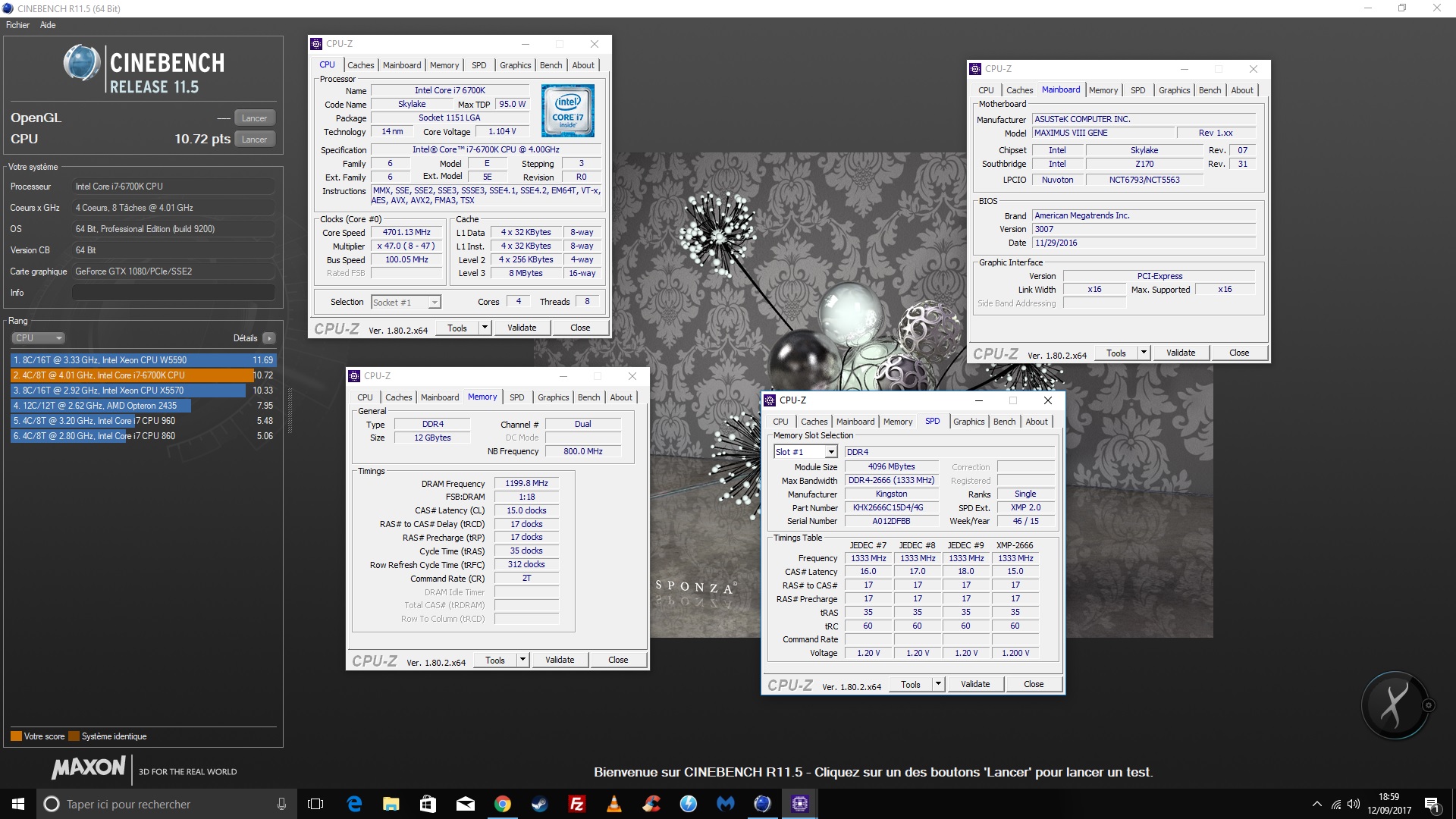Click the Core Speed 4701.13 MHz value

(406, 233)
